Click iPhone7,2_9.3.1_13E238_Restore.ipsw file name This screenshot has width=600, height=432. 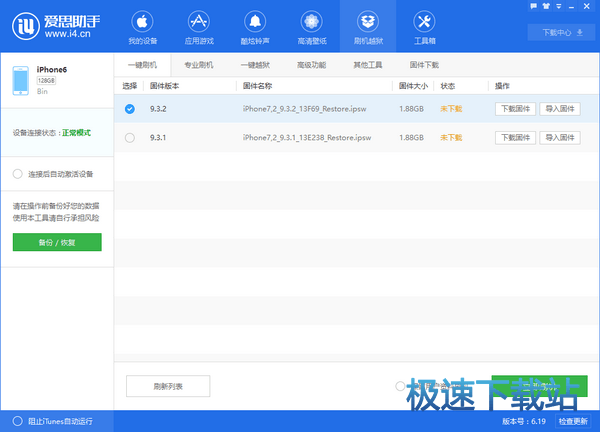307,138
